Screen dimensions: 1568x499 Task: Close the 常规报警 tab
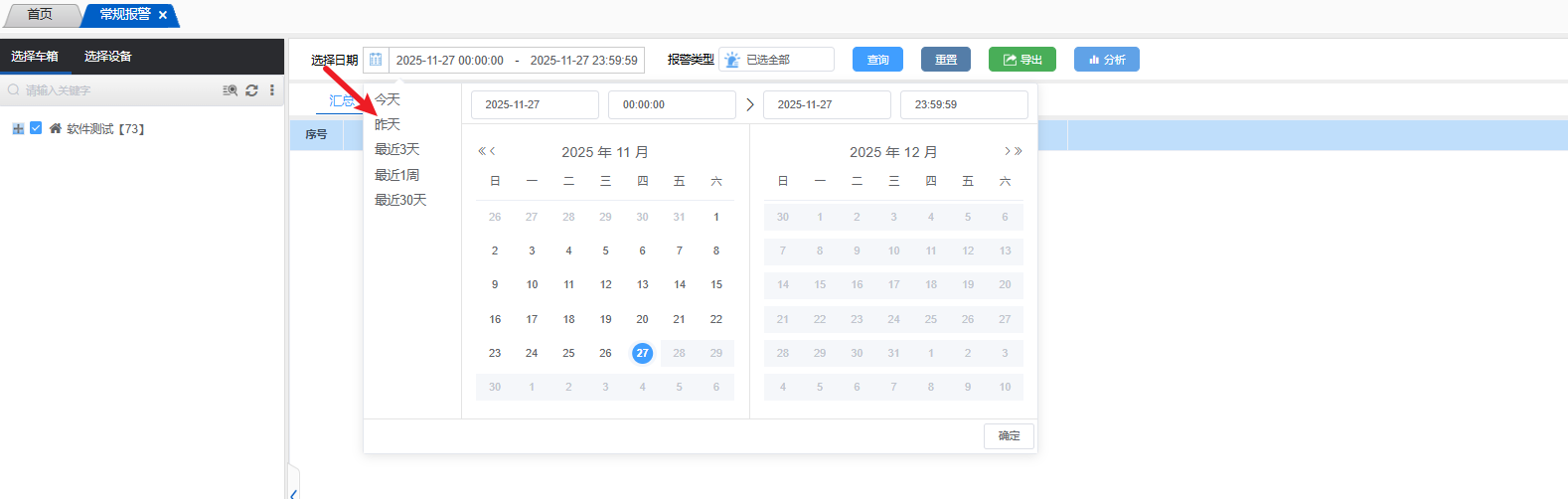click(x=163, y=15)
